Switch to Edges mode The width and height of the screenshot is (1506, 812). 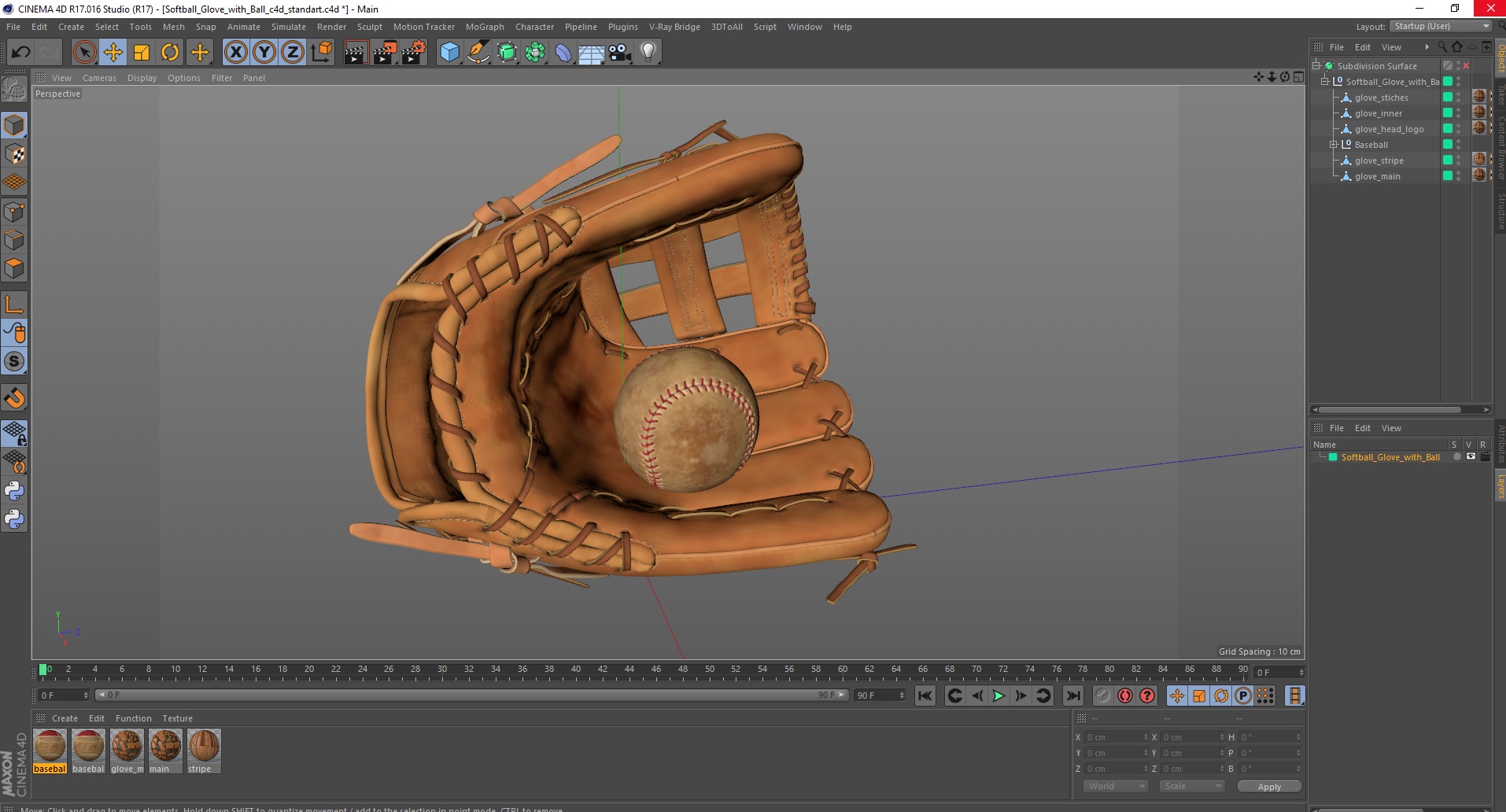tap(14, 240)
